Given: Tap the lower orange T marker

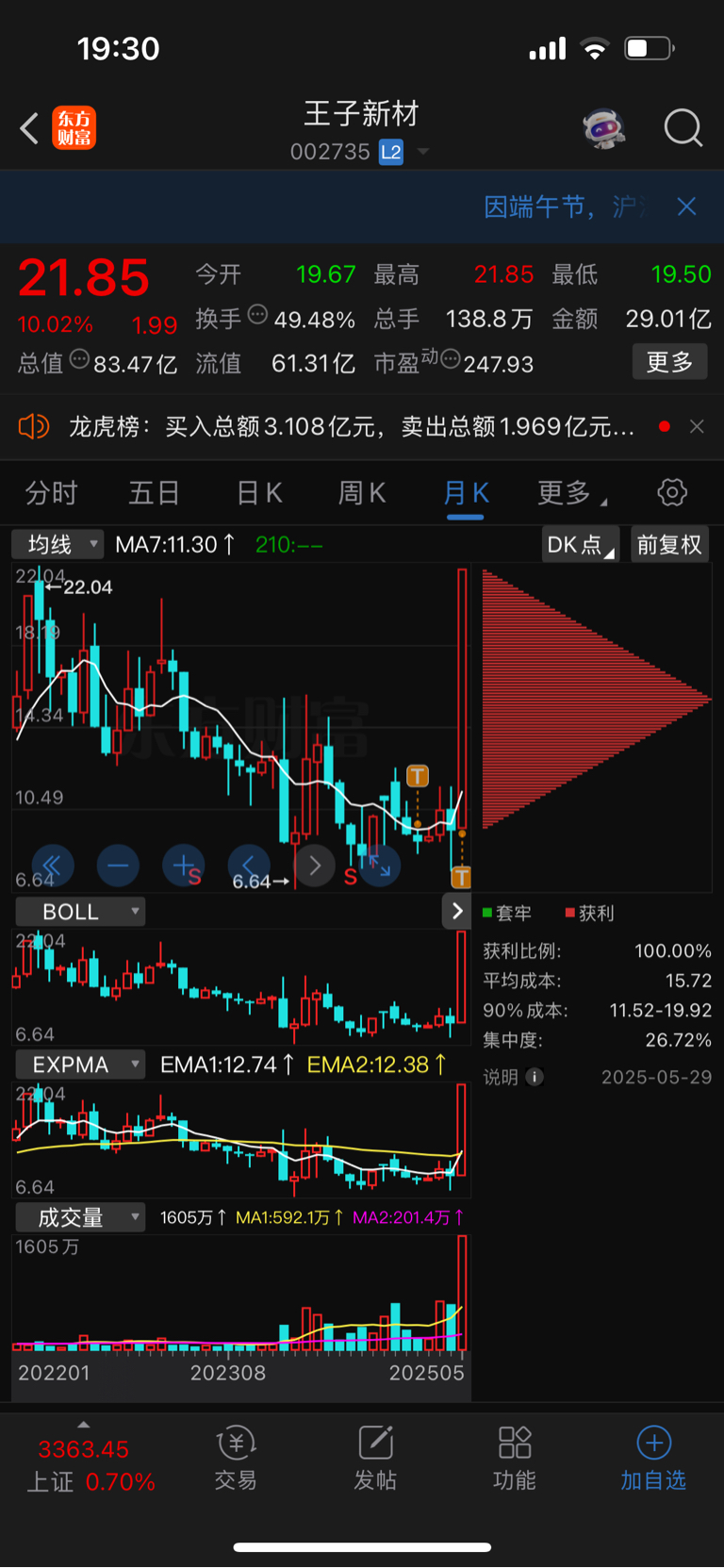Looking at the screenshot, I should pyautogui.click(x=461, y=878).
